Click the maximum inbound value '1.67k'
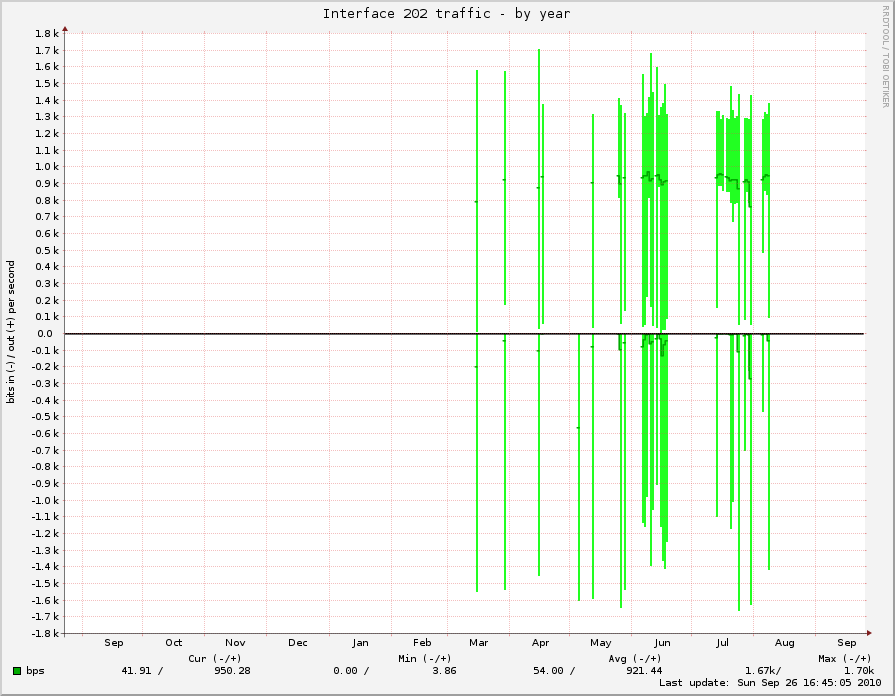895x696 pixels. pos(760,671)
